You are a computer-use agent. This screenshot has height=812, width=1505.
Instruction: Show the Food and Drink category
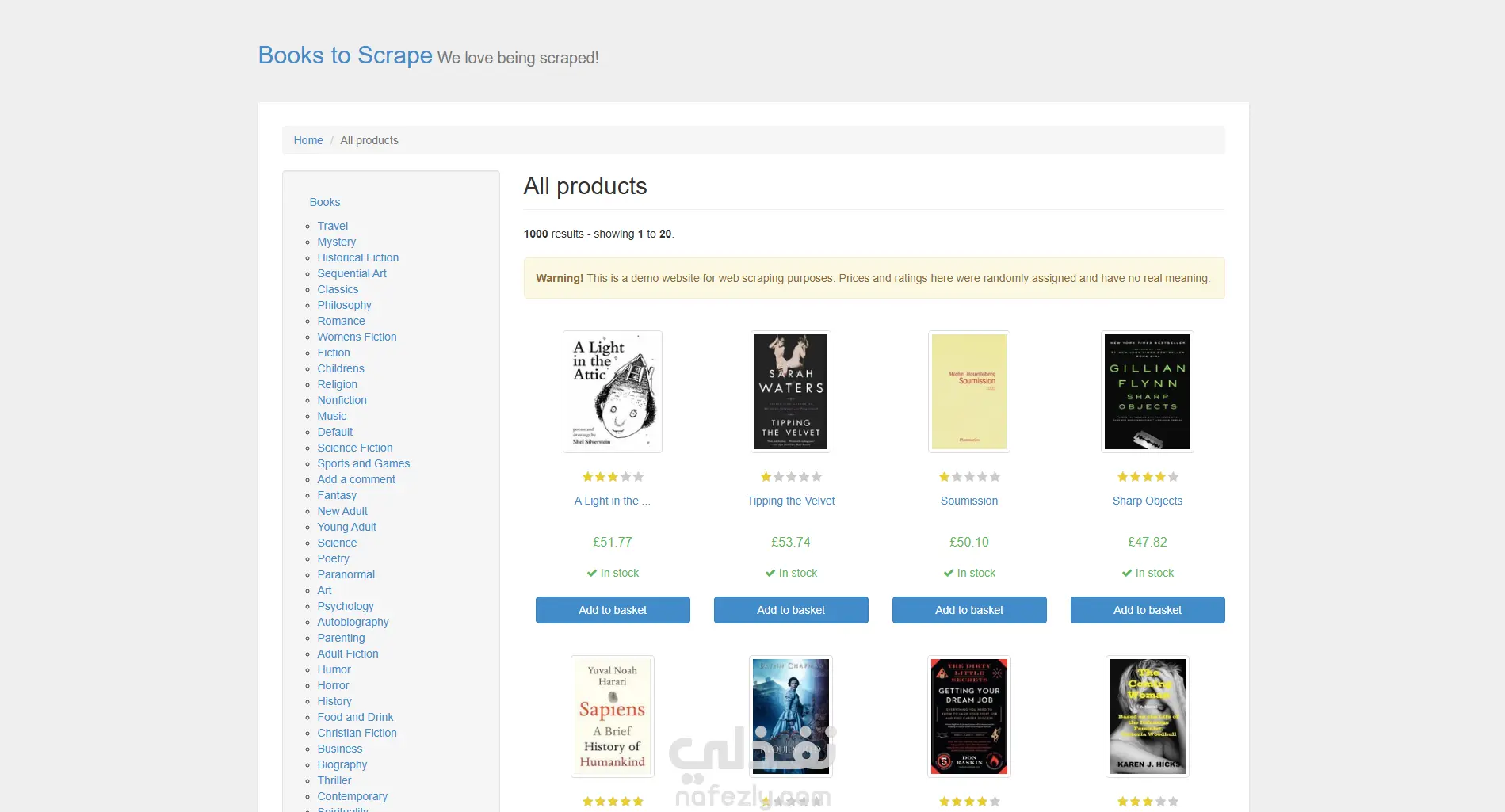(355, 717)
